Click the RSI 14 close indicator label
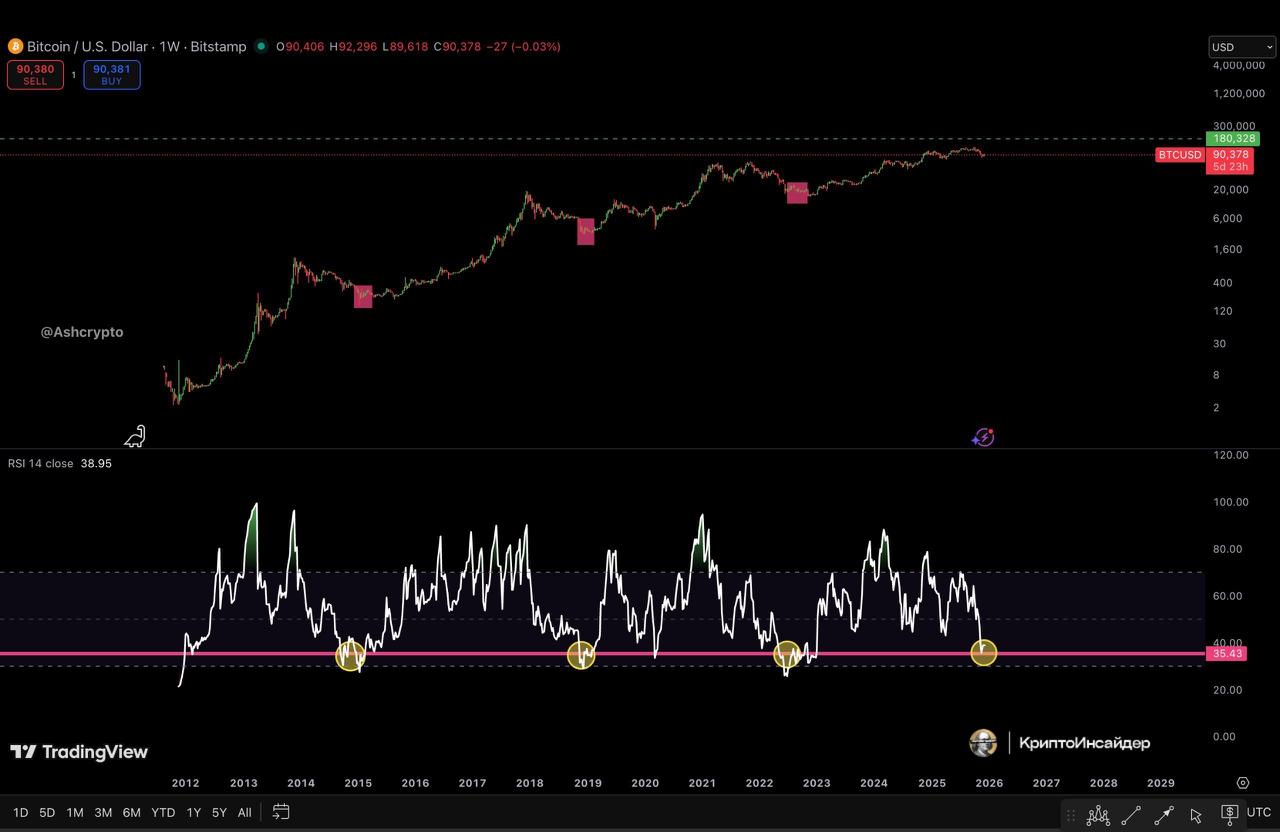The image size is (1280, 832). [41, 463]
